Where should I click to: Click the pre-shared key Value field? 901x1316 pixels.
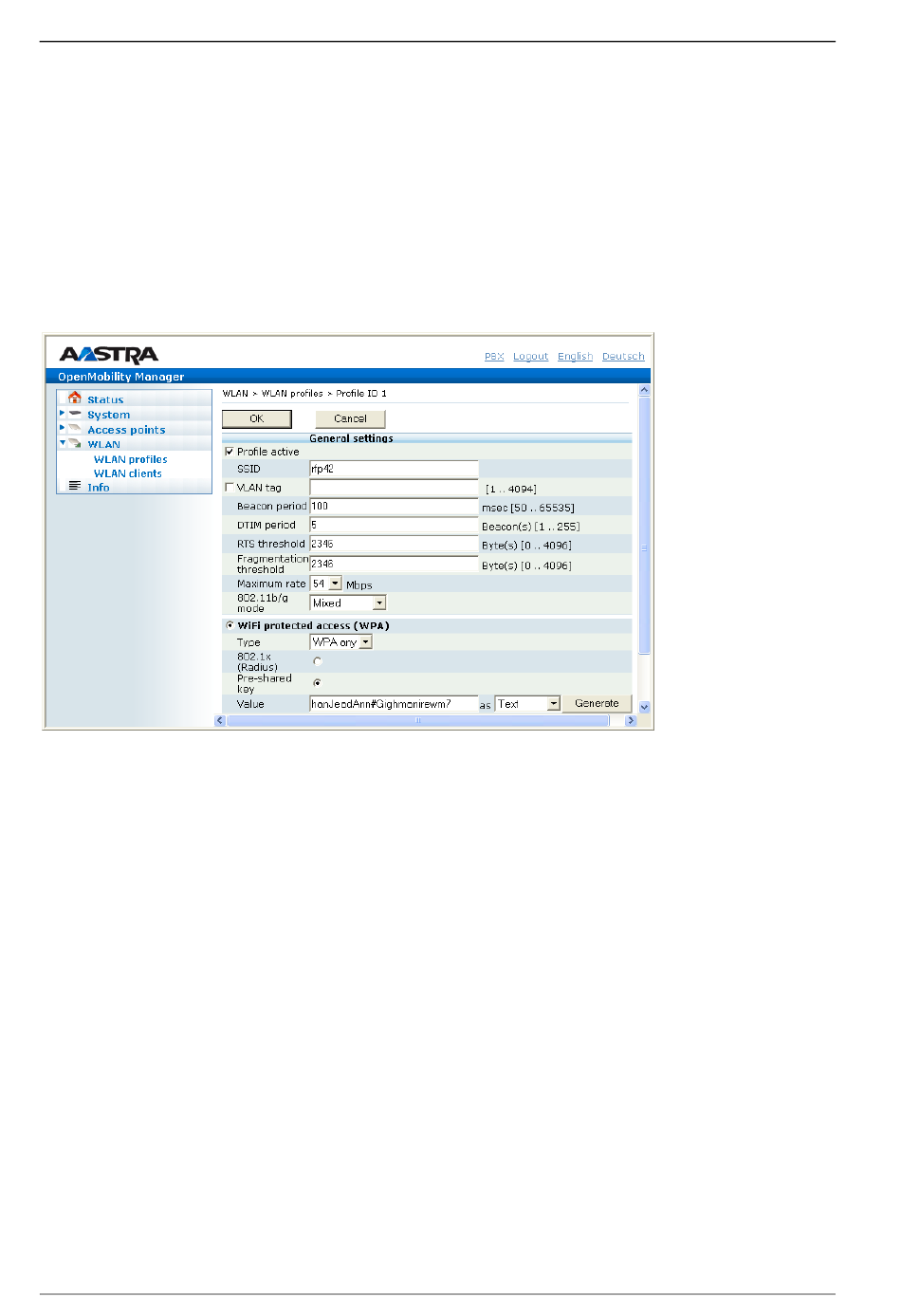point(394,704)
